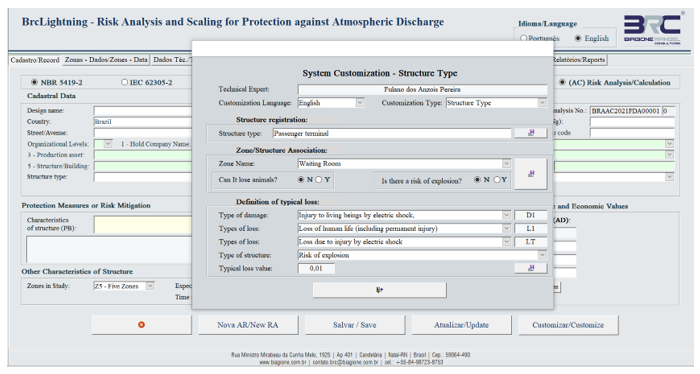Expand the Organizational Levels dropdown
700x374 pixels.
tap(108, 144)
